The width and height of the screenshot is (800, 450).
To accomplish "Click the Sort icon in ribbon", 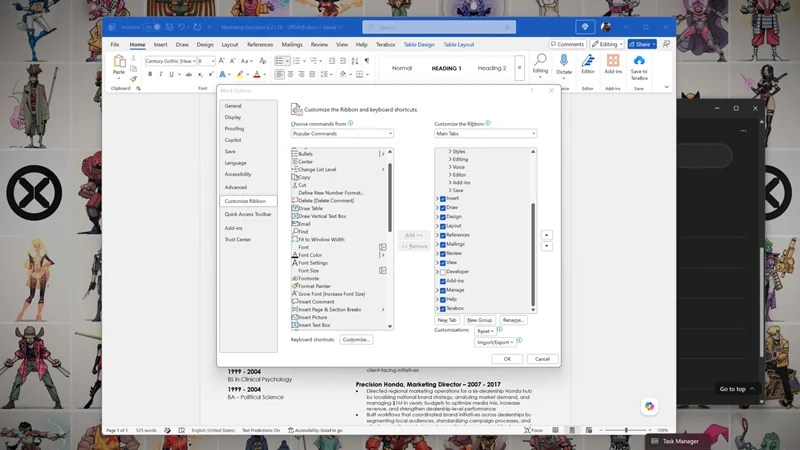I will pos(355,61).
